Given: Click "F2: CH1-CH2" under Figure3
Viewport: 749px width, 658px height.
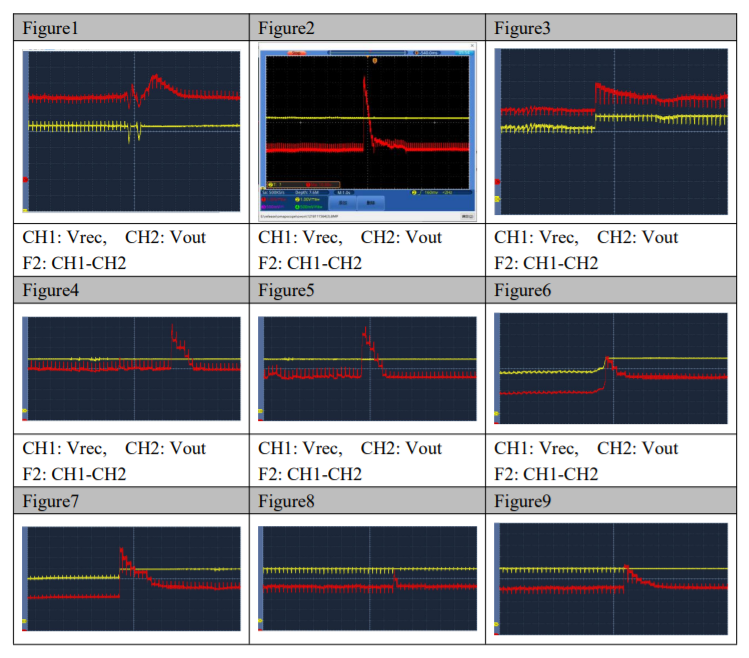Looking at the screenshot, I should (546, 263).
